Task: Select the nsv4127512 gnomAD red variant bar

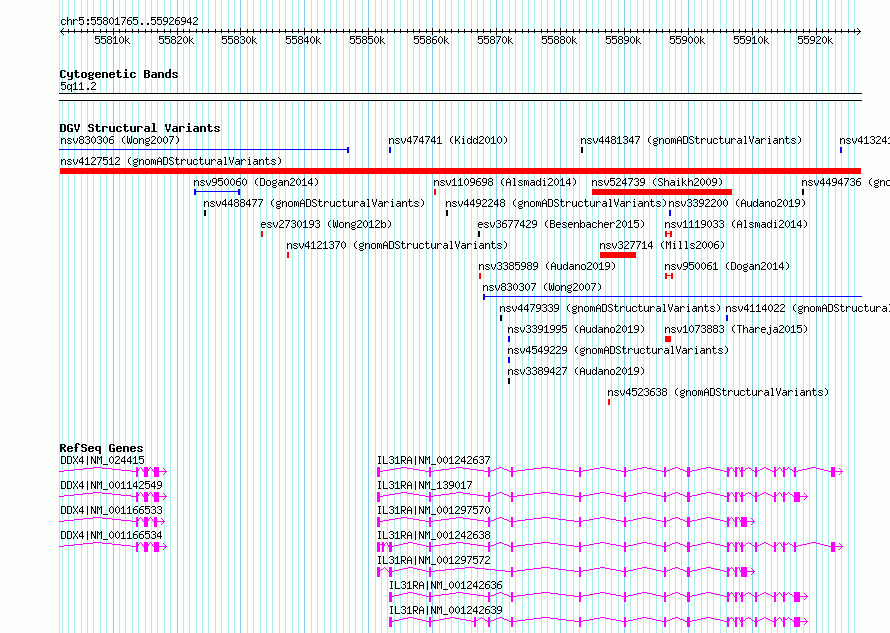Action: pos(460,171)
